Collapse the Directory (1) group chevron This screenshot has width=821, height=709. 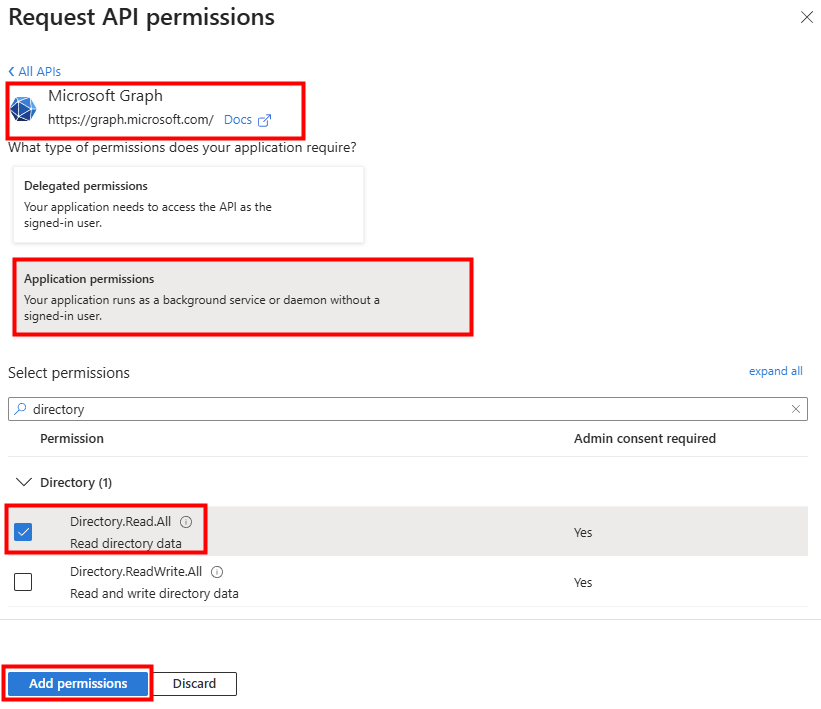[24, 482]
